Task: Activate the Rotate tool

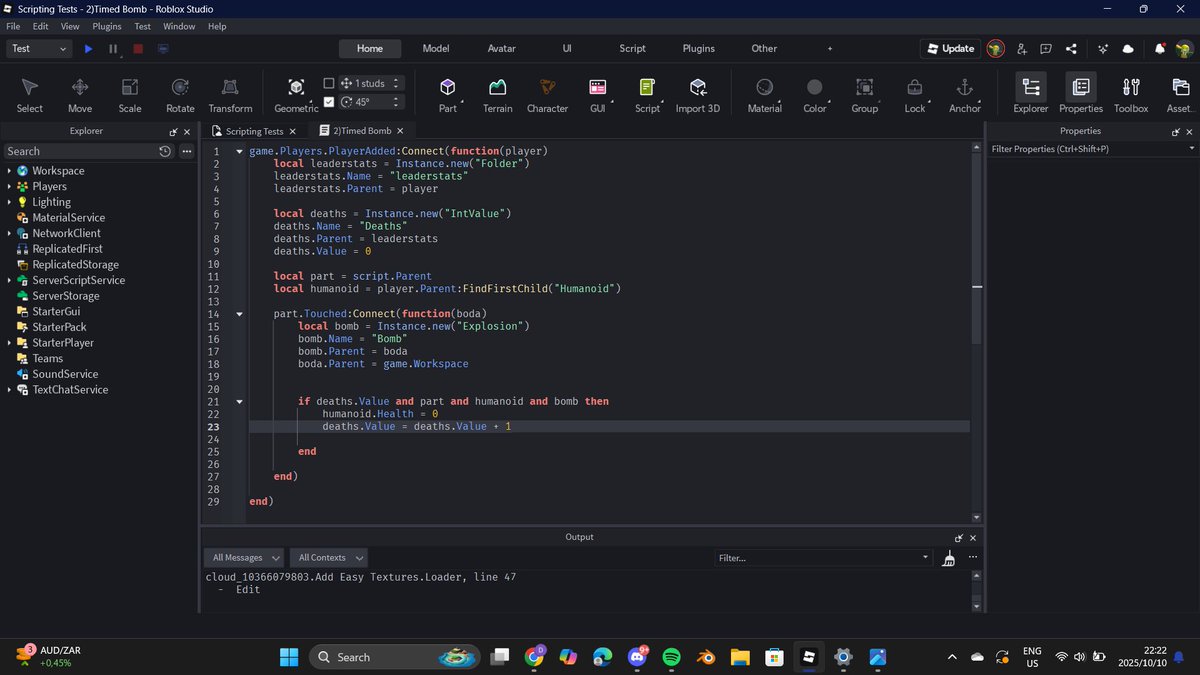Action: 180,95
